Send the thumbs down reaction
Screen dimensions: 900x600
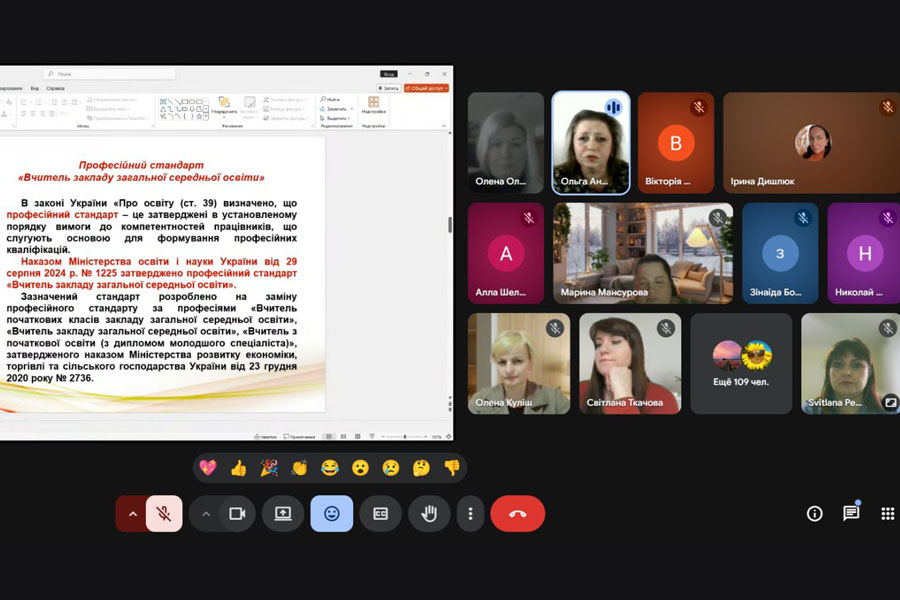click(x=452, y=468)
